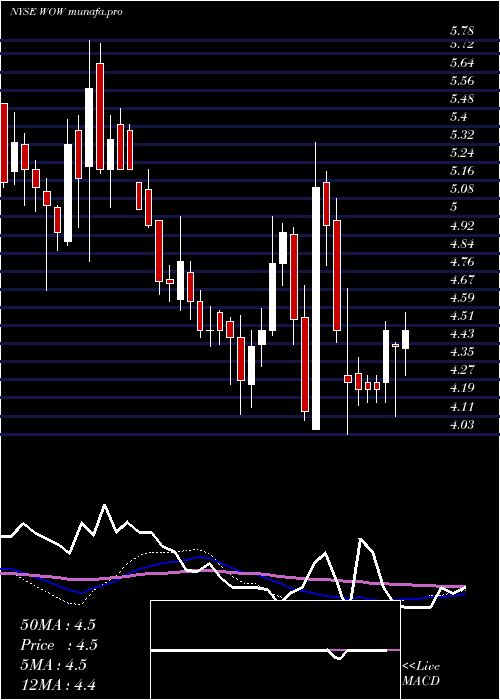Click the 4.35 price axis label
Viewport: 500px width, 700px height.
click(462, 352)
